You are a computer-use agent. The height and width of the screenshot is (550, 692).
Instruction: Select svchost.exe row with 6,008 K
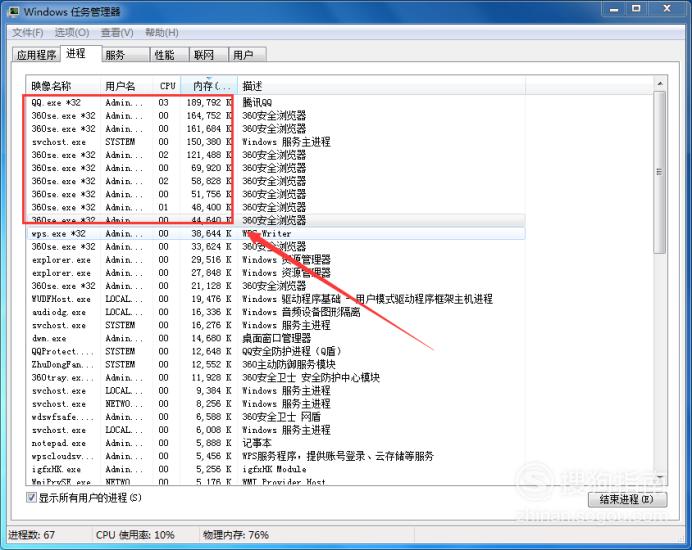tap(276, 430)
